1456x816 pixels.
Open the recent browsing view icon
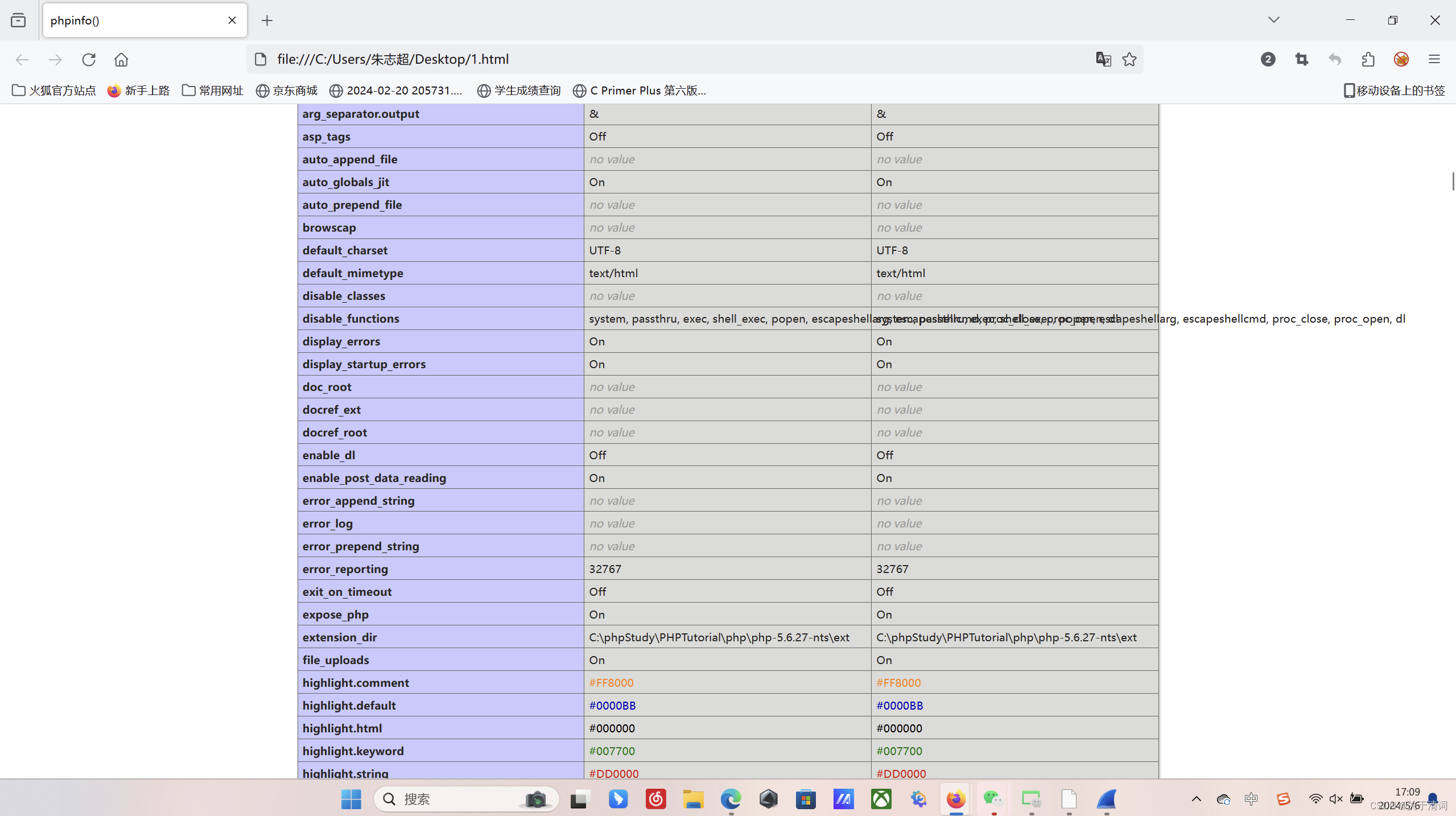[18, 20]
